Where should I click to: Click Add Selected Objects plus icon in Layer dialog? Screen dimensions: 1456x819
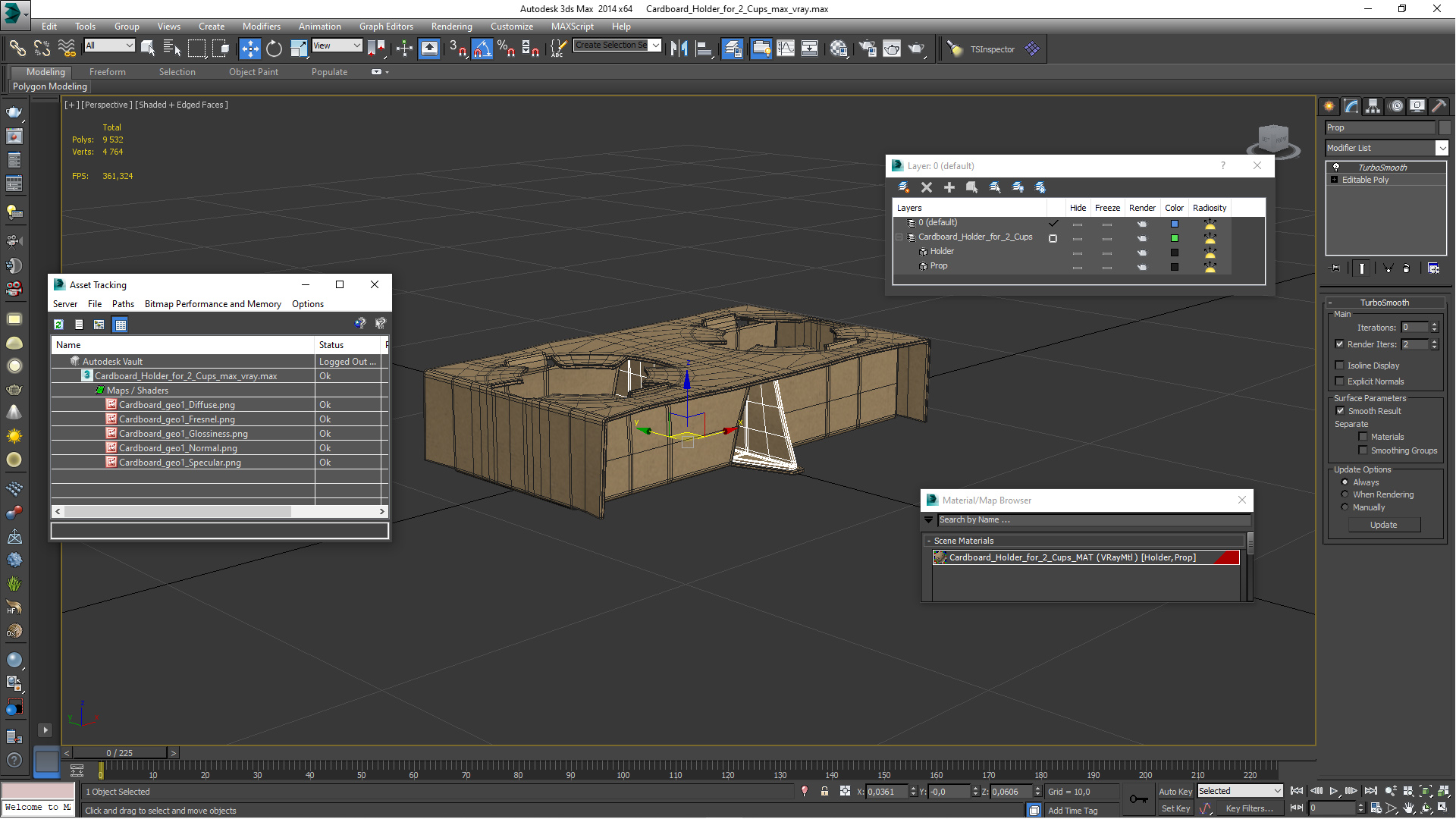[949, 187]
